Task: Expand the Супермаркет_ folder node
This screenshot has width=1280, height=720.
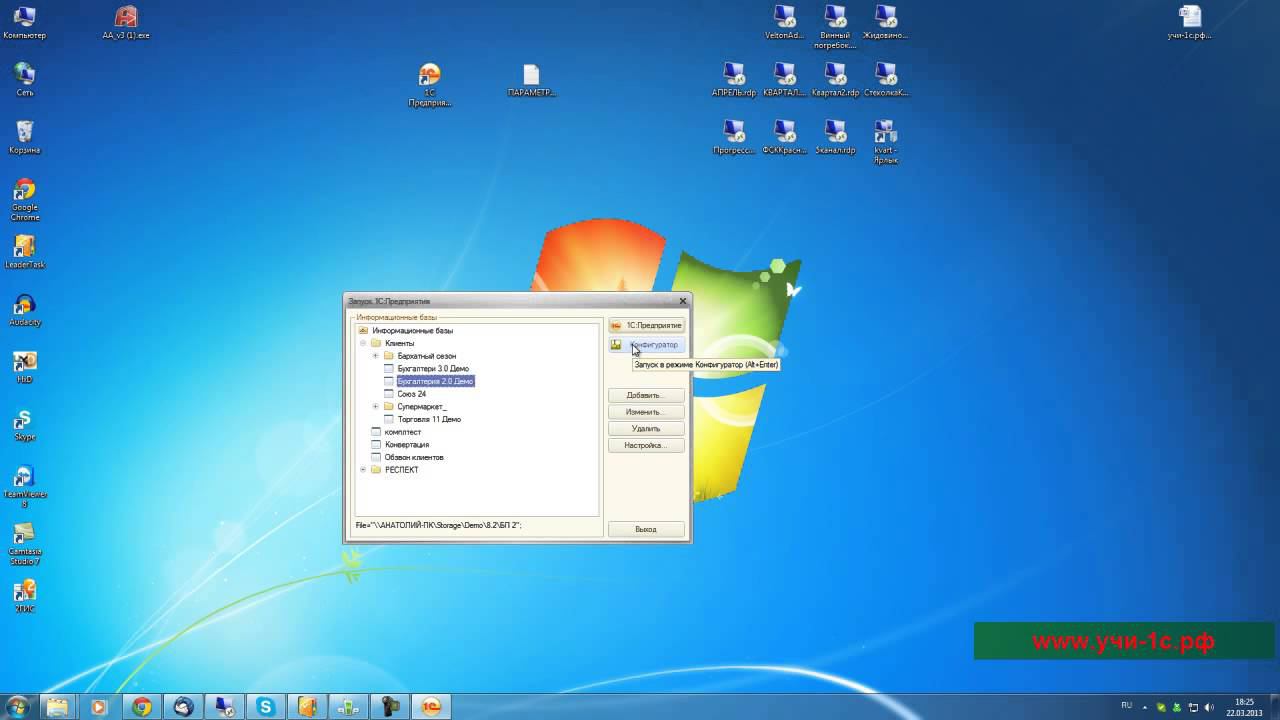Action: click(x=376, y=407)
